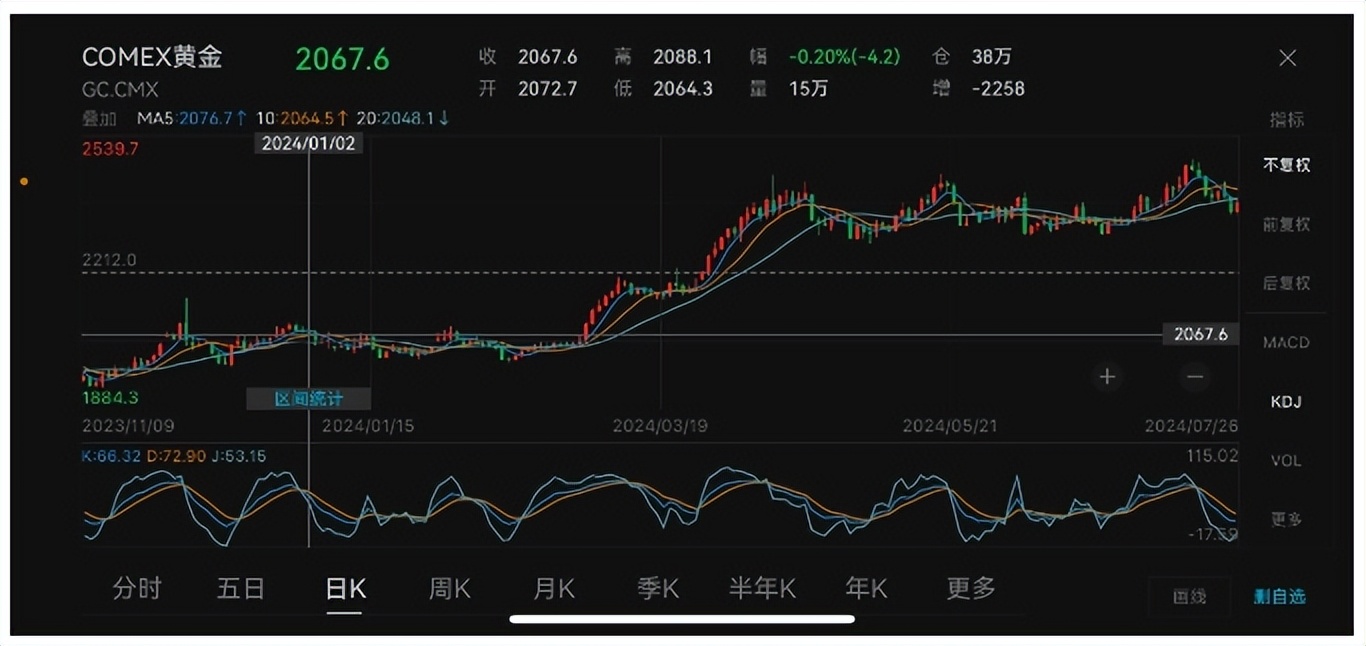The image size is (1366, 646).
Task: Open 区间统计 interval statistics
Action: pyautogui.click(x=308, y=399)
